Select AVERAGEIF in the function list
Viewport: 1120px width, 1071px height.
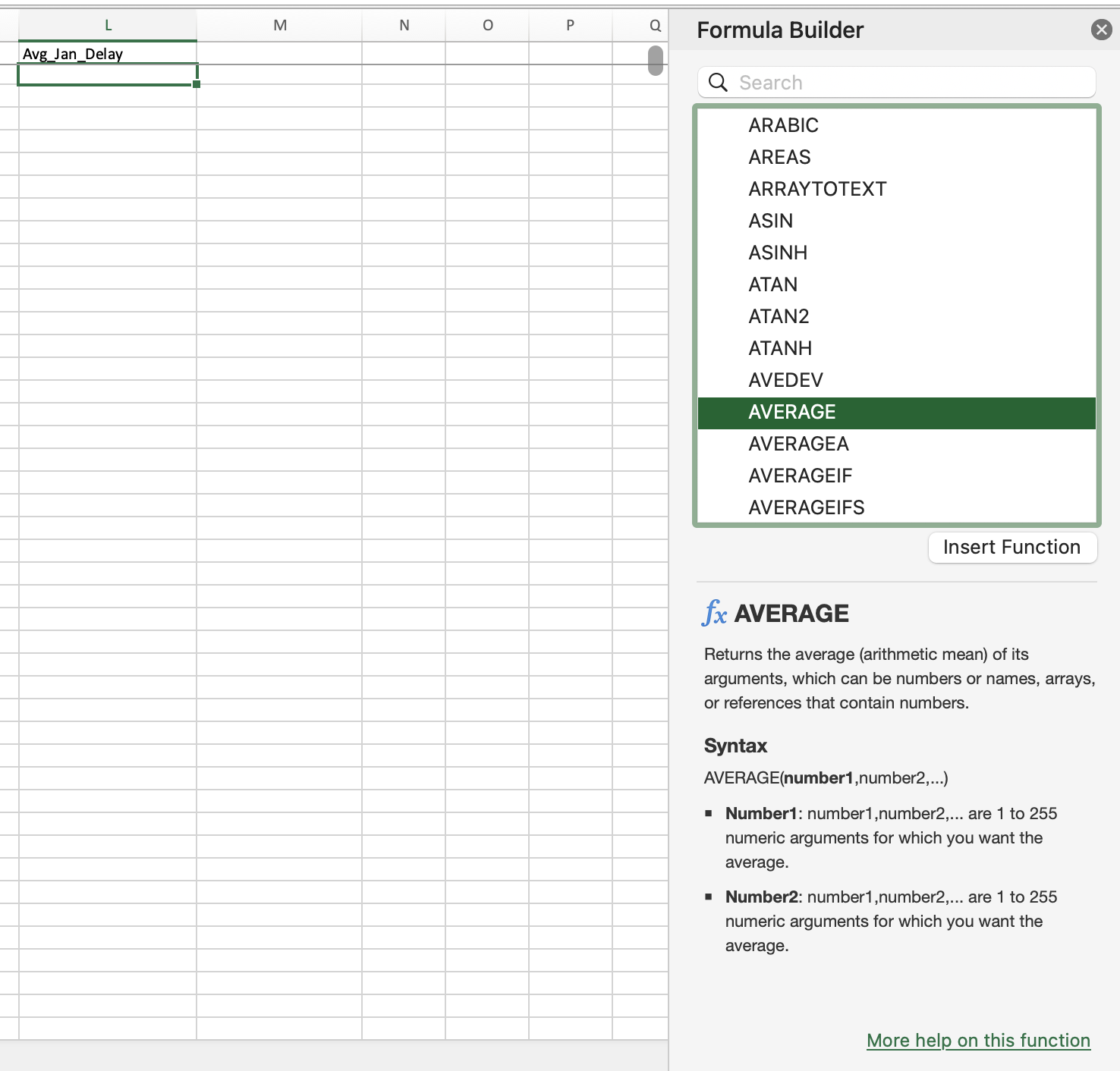pos(801,476)
